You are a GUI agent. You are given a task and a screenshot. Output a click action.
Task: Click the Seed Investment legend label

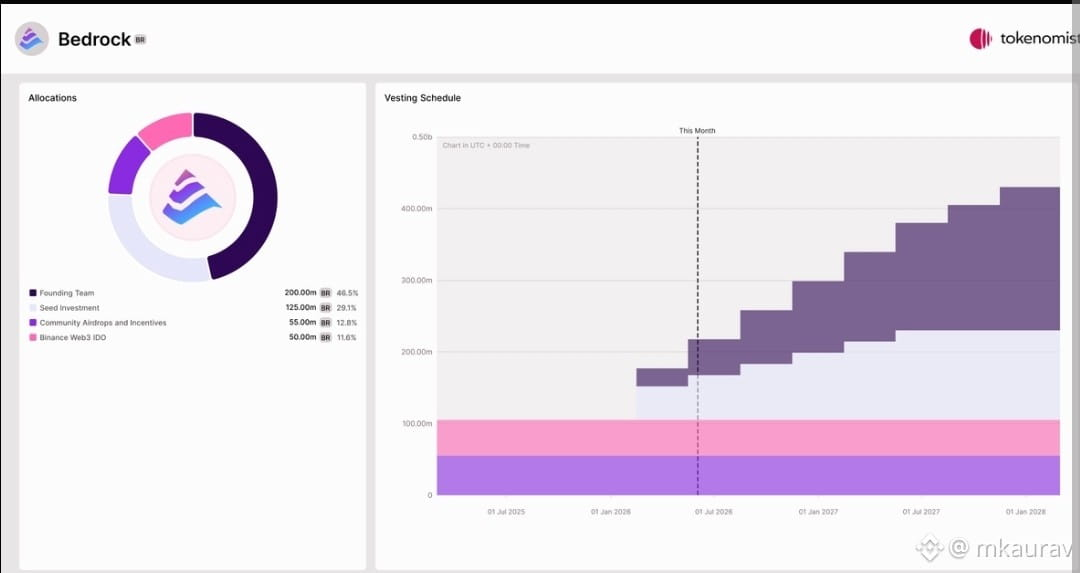70,308
